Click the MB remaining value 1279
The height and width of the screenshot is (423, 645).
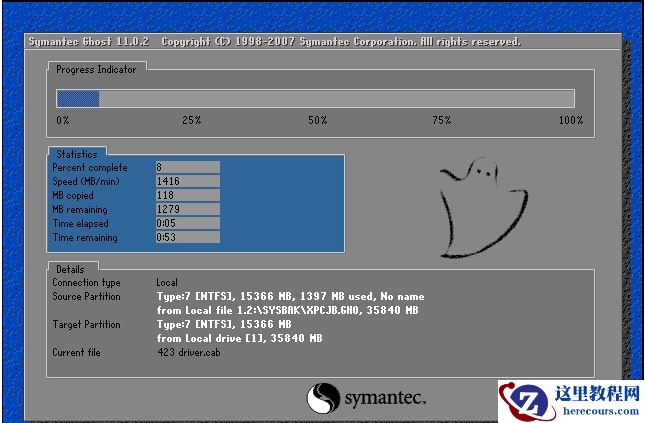(x=188, y=209)
